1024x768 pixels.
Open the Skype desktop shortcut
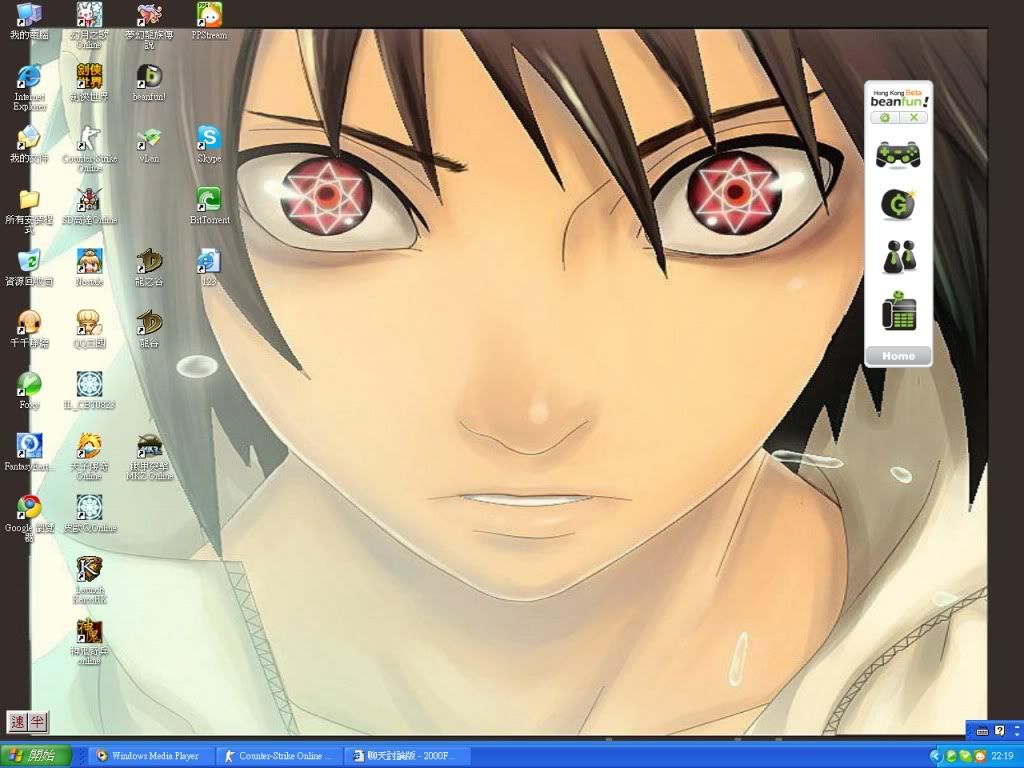tap(208, 138)
